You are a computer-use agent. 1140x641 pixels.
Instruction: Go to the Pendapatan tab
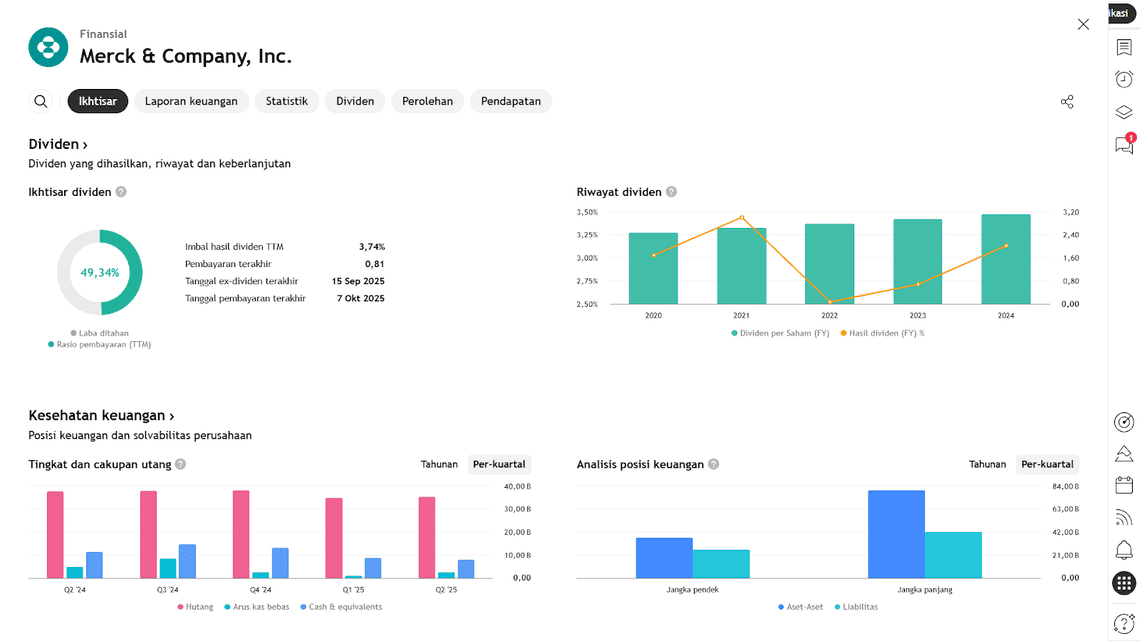tap(510, 101)
